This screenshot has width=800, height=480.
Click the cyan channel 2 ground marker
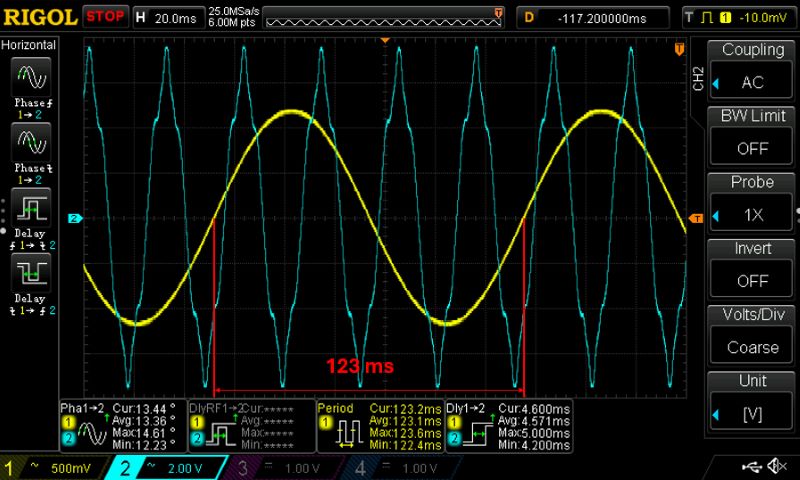[73, 218]
